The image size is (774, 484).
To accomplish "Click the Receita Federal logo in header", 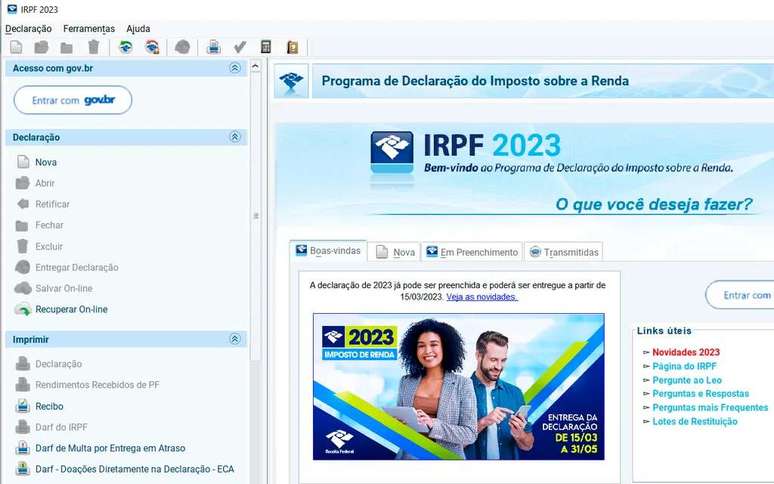I will click(291, 80).
